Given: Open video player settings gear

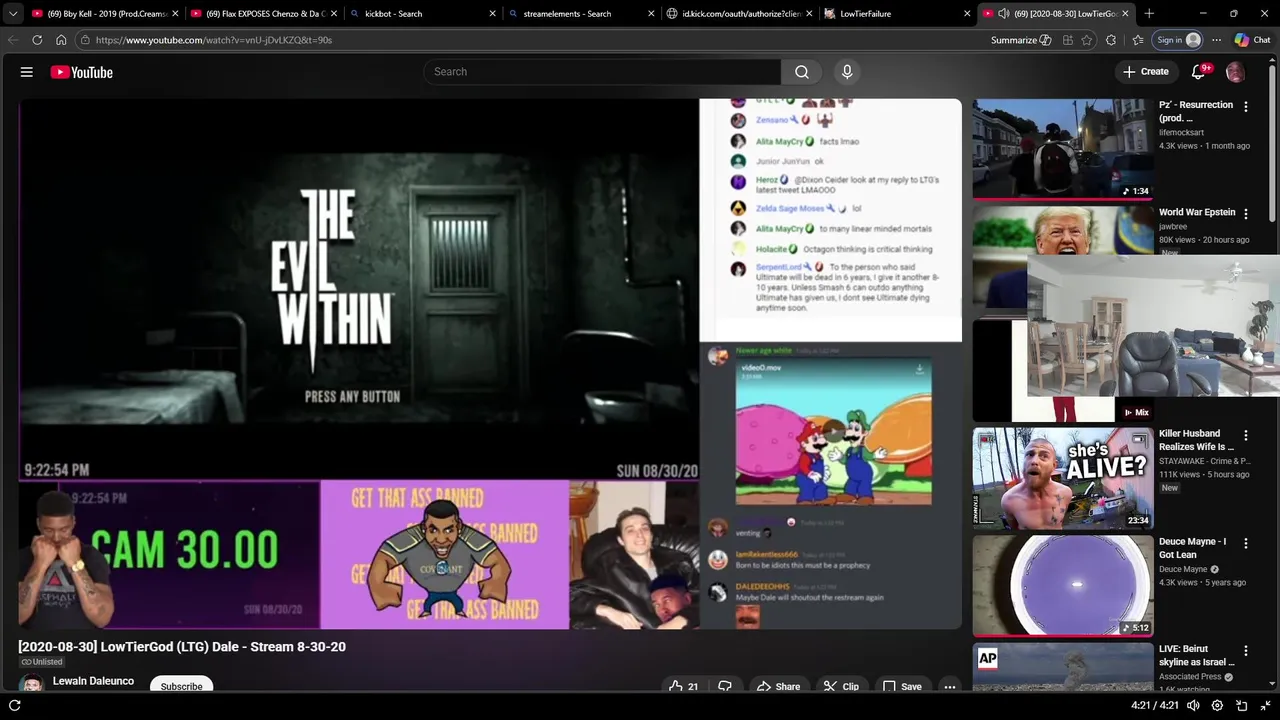Looking at the screenshot, I should coord(1217,705).
